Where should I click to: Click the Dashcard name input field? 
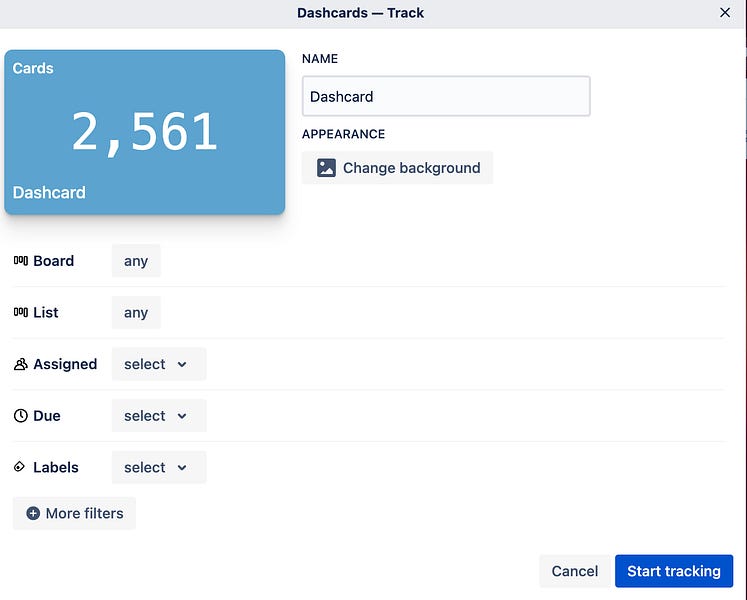(446, 96)
